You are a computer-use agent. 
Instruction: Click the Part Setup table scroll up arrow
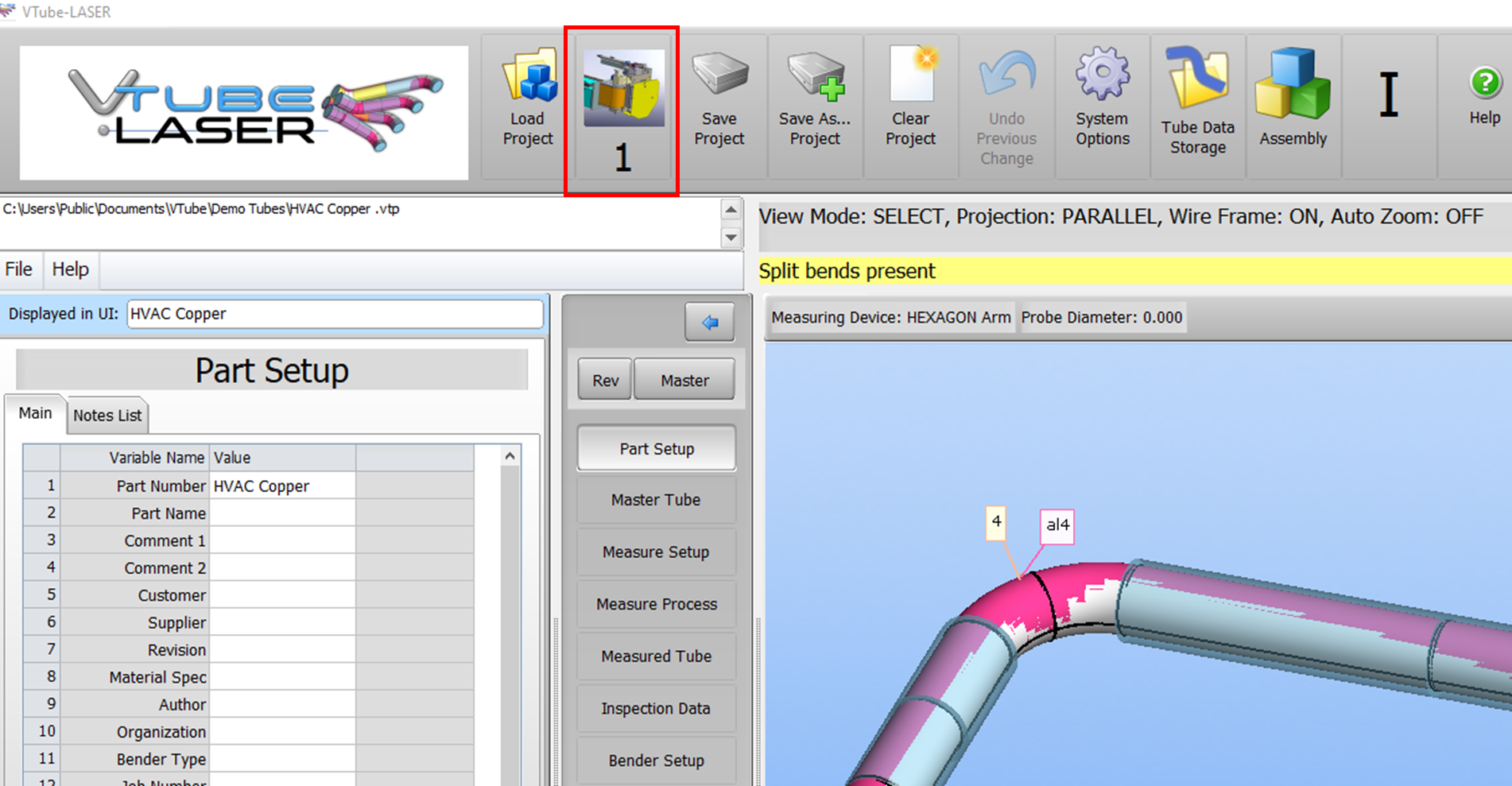(510, 456)
